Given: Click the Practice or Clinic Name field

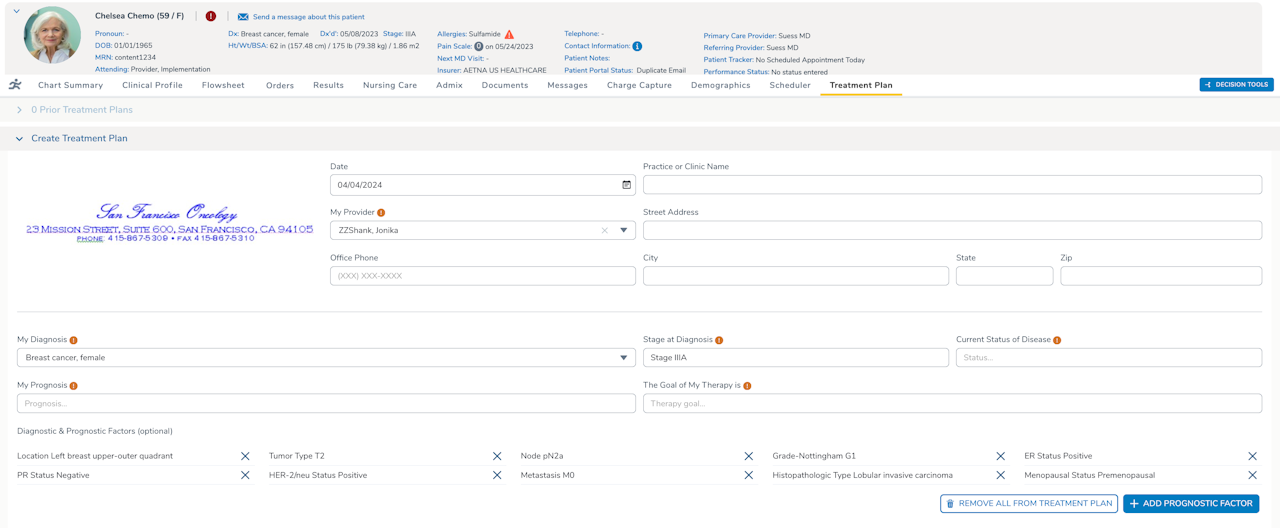Looking at the screenshot, I should coord(952,185).
